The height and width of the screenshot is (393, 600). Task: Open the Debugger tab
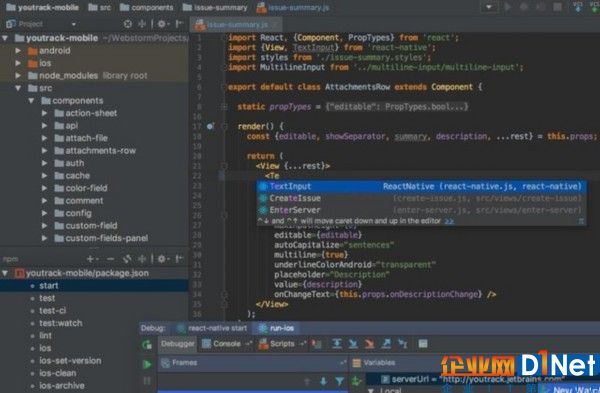[178, 344]
